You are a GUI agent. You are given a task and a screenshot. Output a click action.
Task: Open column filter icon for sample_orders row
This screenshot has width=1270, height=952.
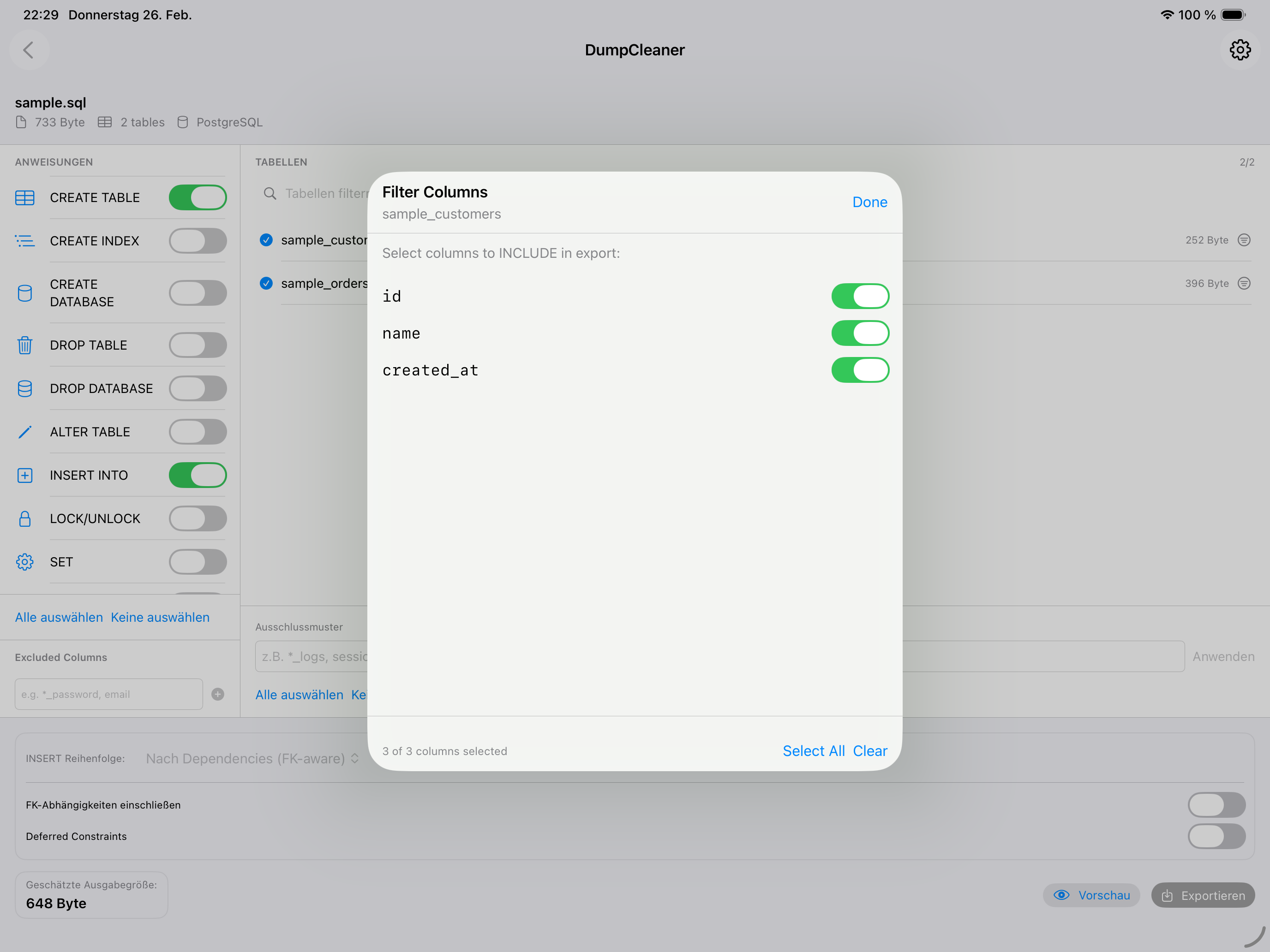click(1244, 284)
